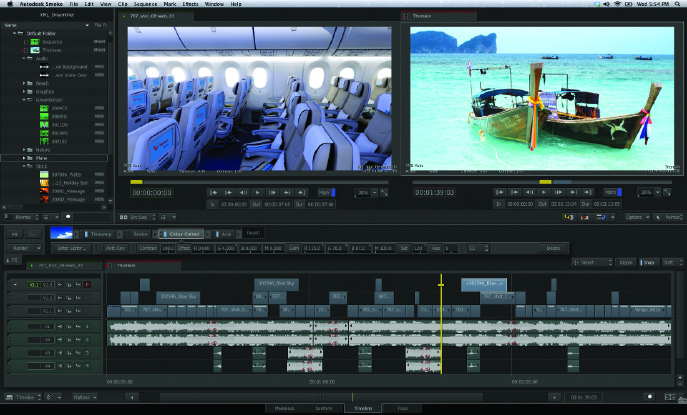Click the Delete button in effects bar

pos(553,248)
